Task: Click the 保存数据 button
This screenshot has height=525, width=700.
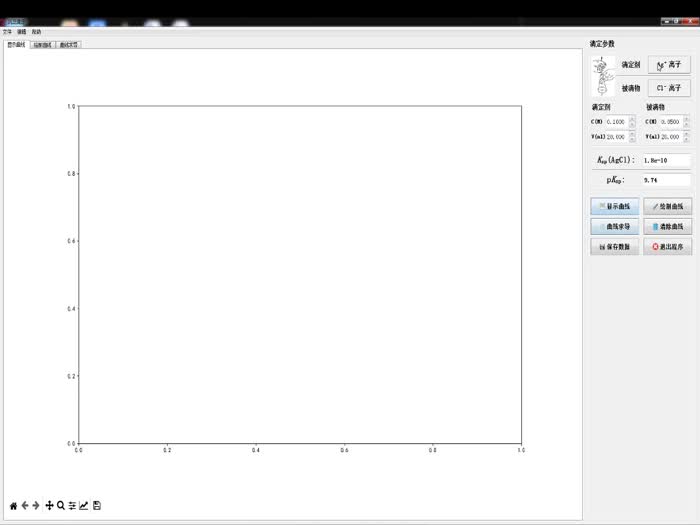Action: [x=615, y=247]
